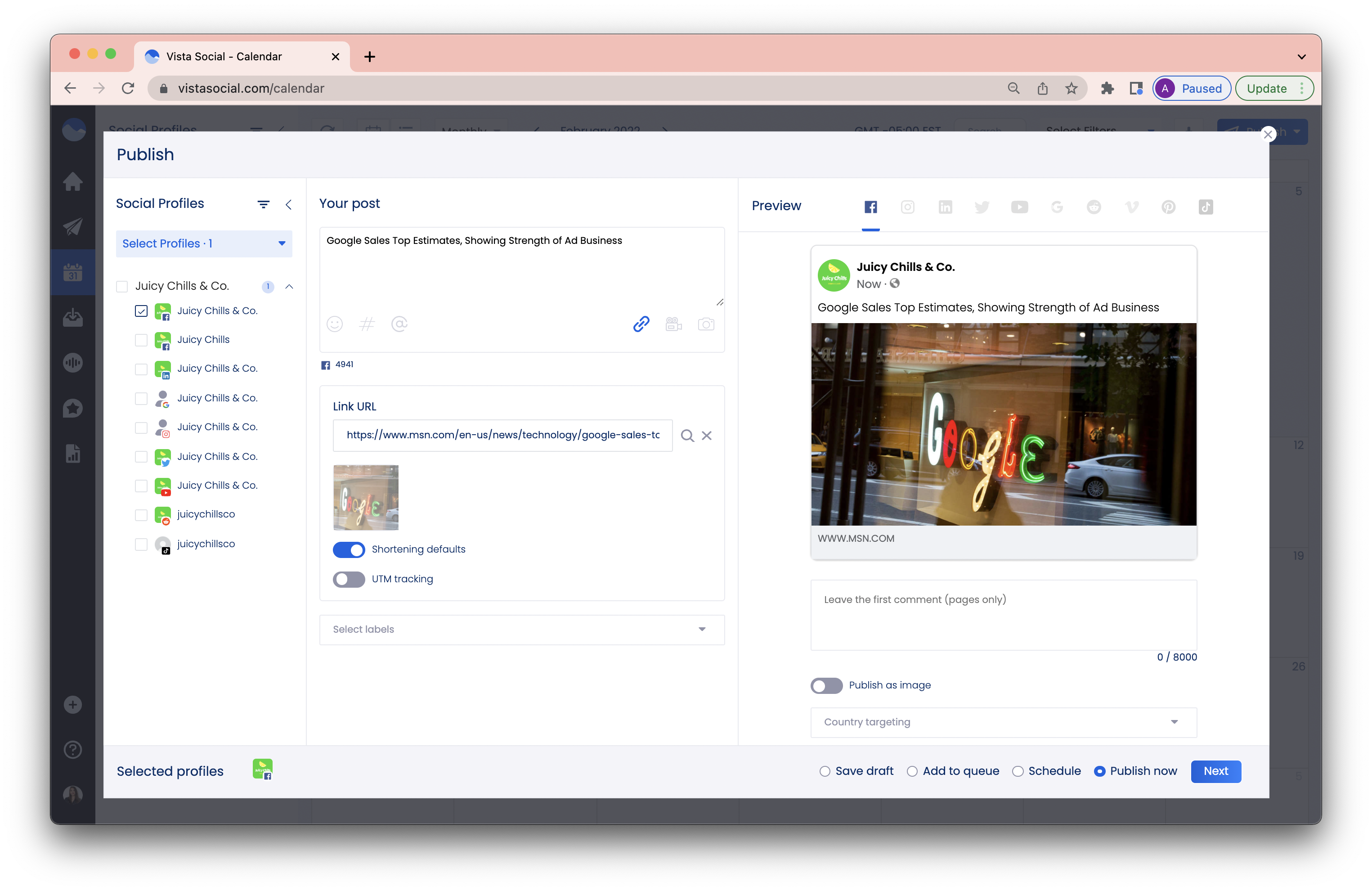Close the Publish dialog
Image resolution: width=1372 pixels, height=891 pixels.
(x=1268, y=135)
